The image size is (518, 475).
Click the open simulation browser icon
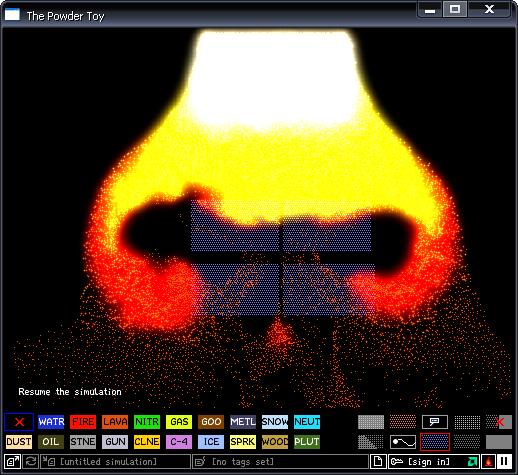point(12,462)
